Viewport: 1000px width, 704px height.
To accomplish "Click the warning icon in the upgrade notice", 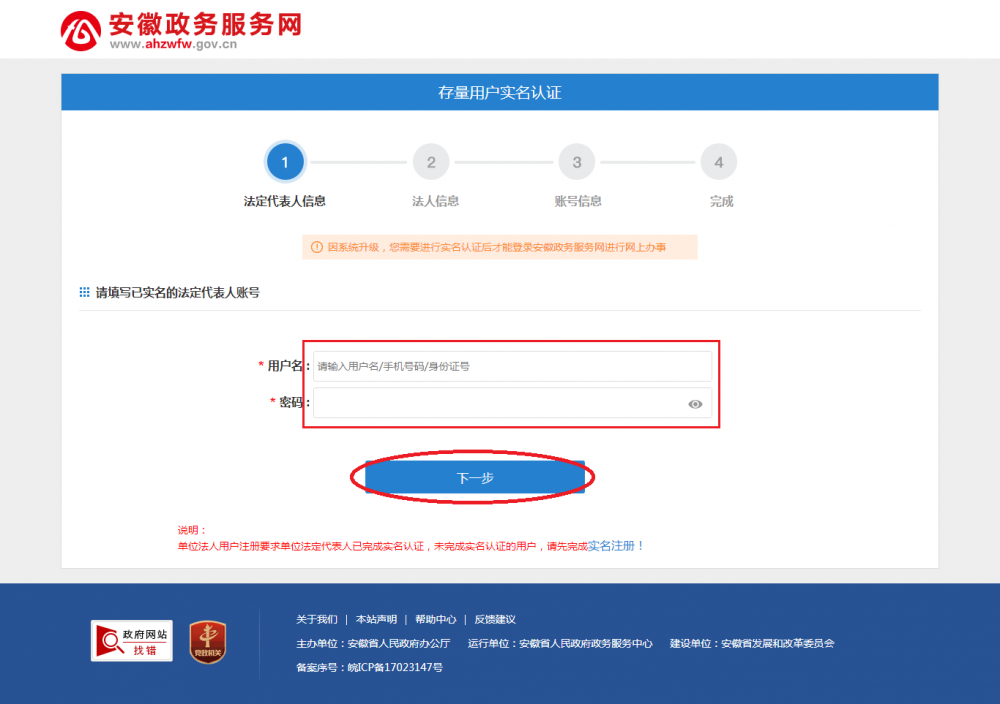I will (x=315, y=247).
